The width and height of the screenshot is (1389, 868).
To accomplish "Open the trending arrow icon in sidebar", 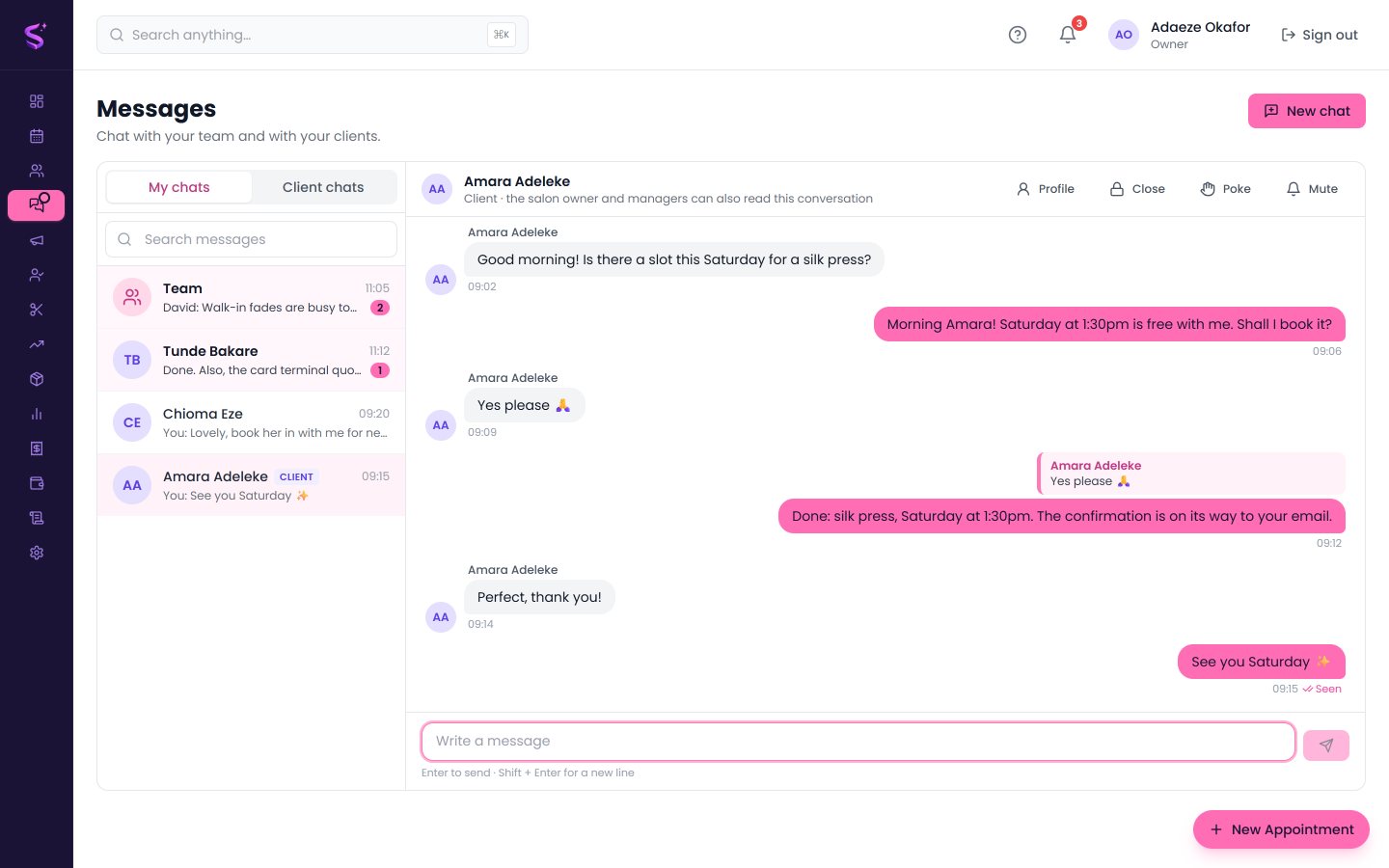I will click(x=37, y=344).
